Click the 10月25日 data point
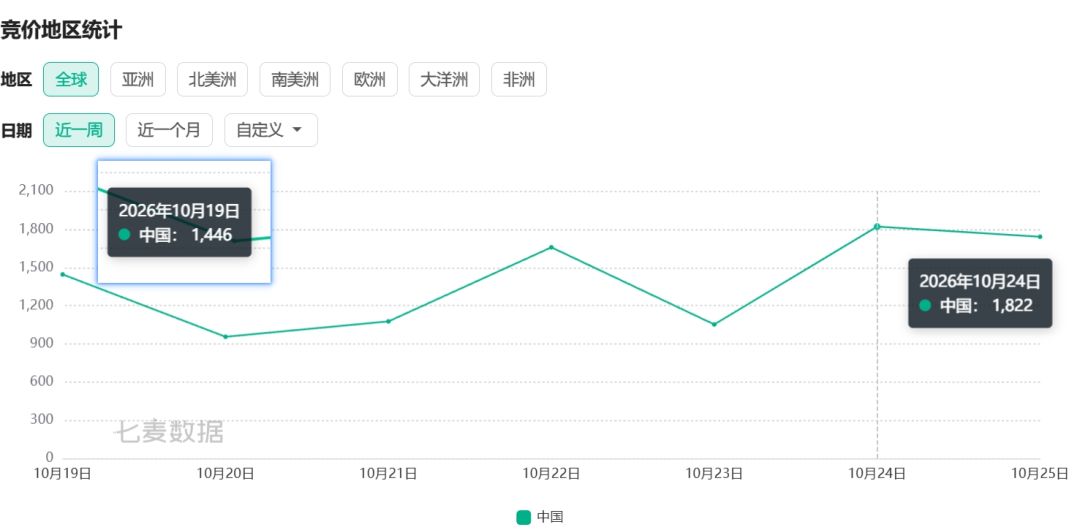The width and height of the screenshot is (1080, 530). [x=1040, y=236]
